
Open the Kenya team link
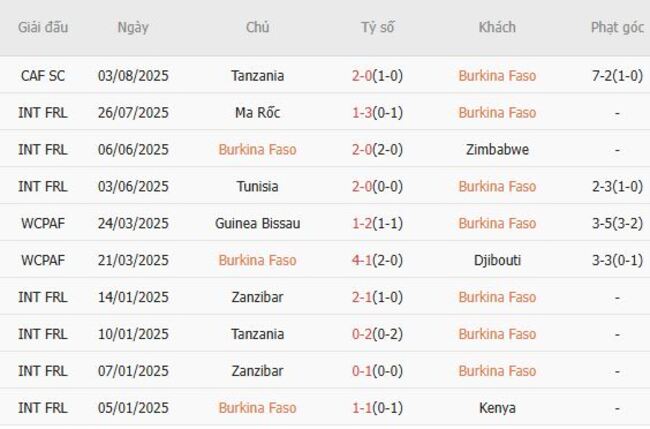(x=497, y=408)
